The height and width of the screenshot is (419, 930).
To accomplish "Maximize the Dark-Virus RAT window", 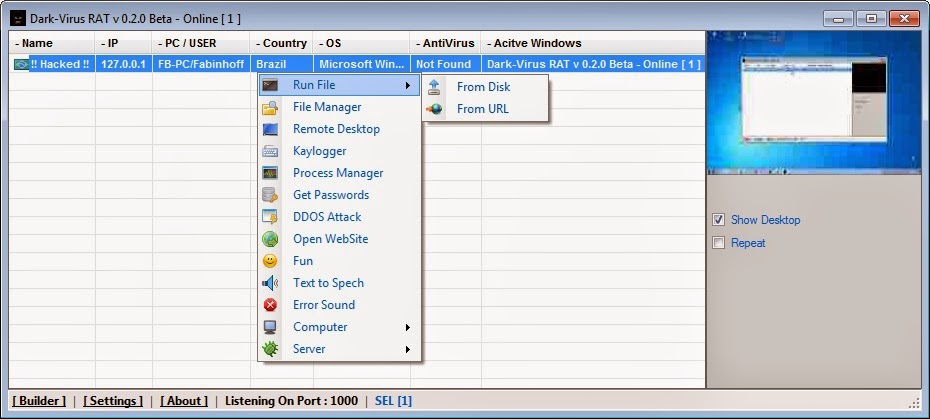I will point(871,18).
